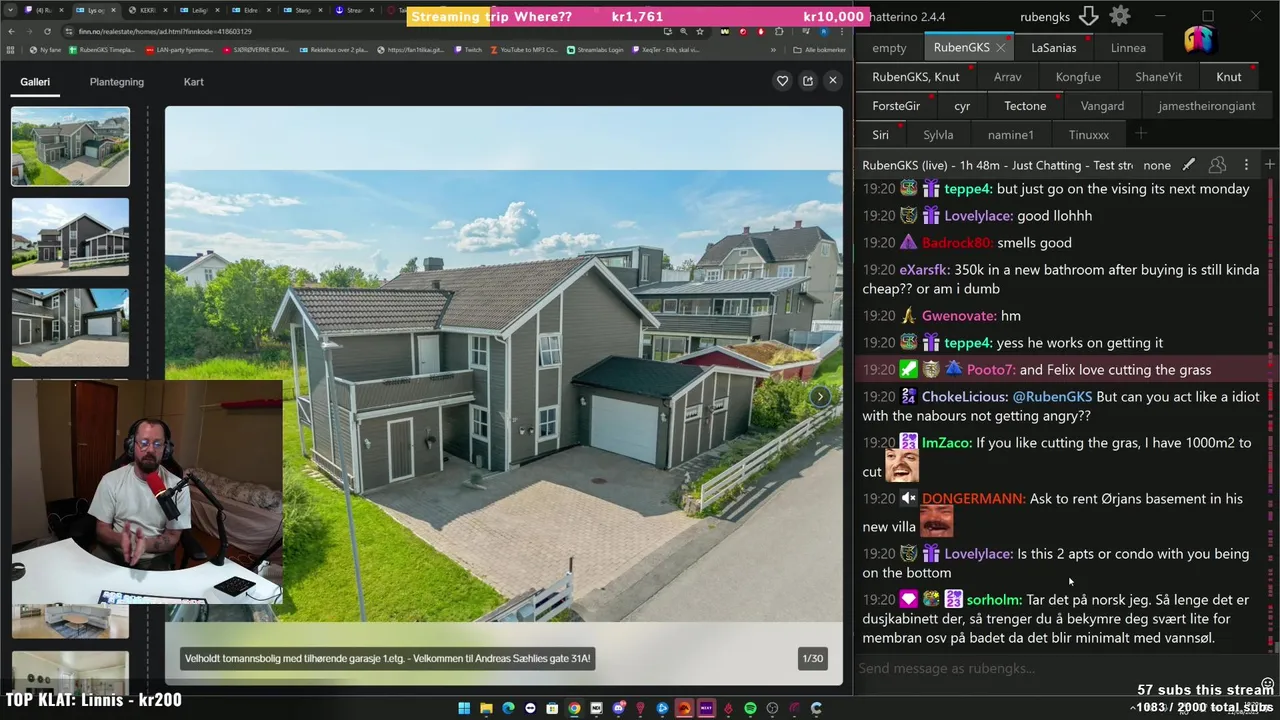The height and width of the screenshot is (720, 1280).
Task: Select the third thumbnail with garage
Action: point(70,328)
